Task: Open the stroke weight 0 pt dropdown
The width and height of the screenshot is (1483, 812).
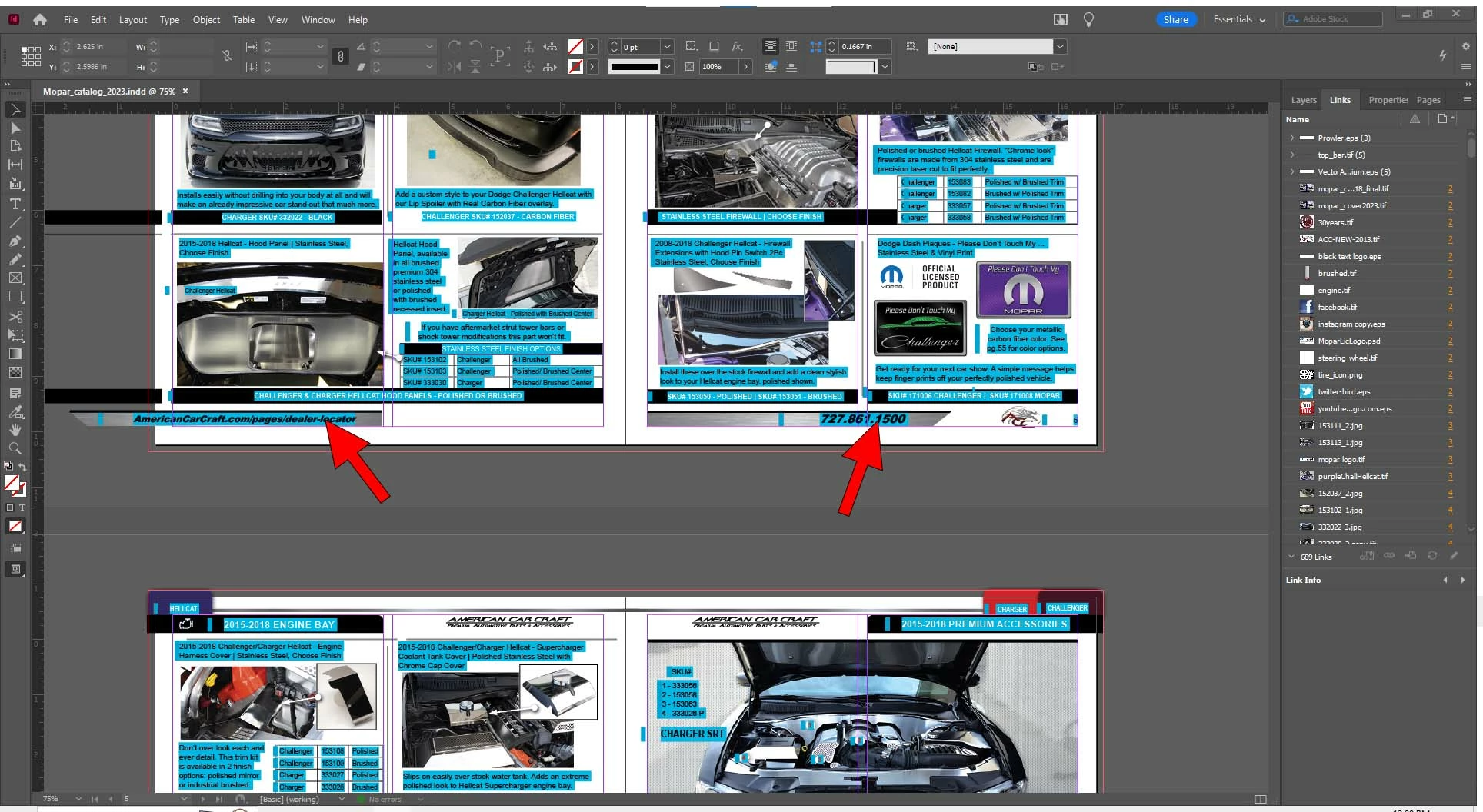Action: (667, 47)
